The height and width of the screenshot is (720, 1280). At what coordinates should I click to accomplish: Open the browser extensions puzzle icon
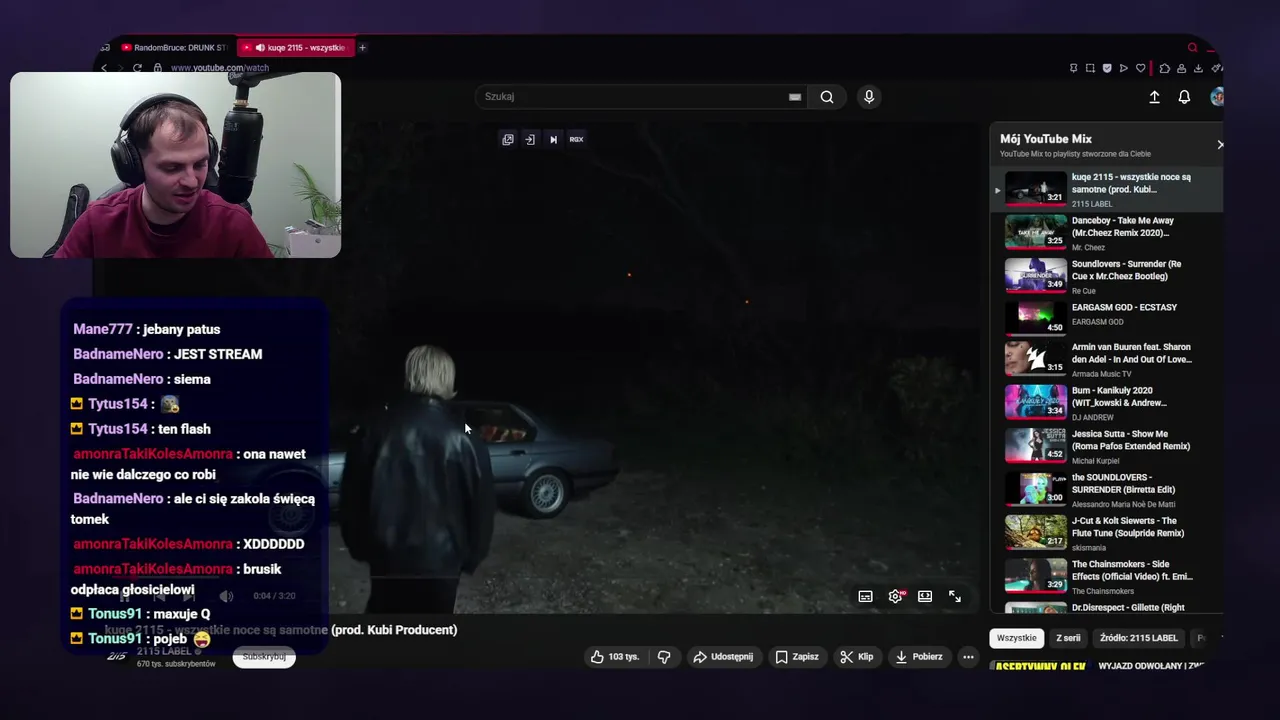tap(1165, 68)
